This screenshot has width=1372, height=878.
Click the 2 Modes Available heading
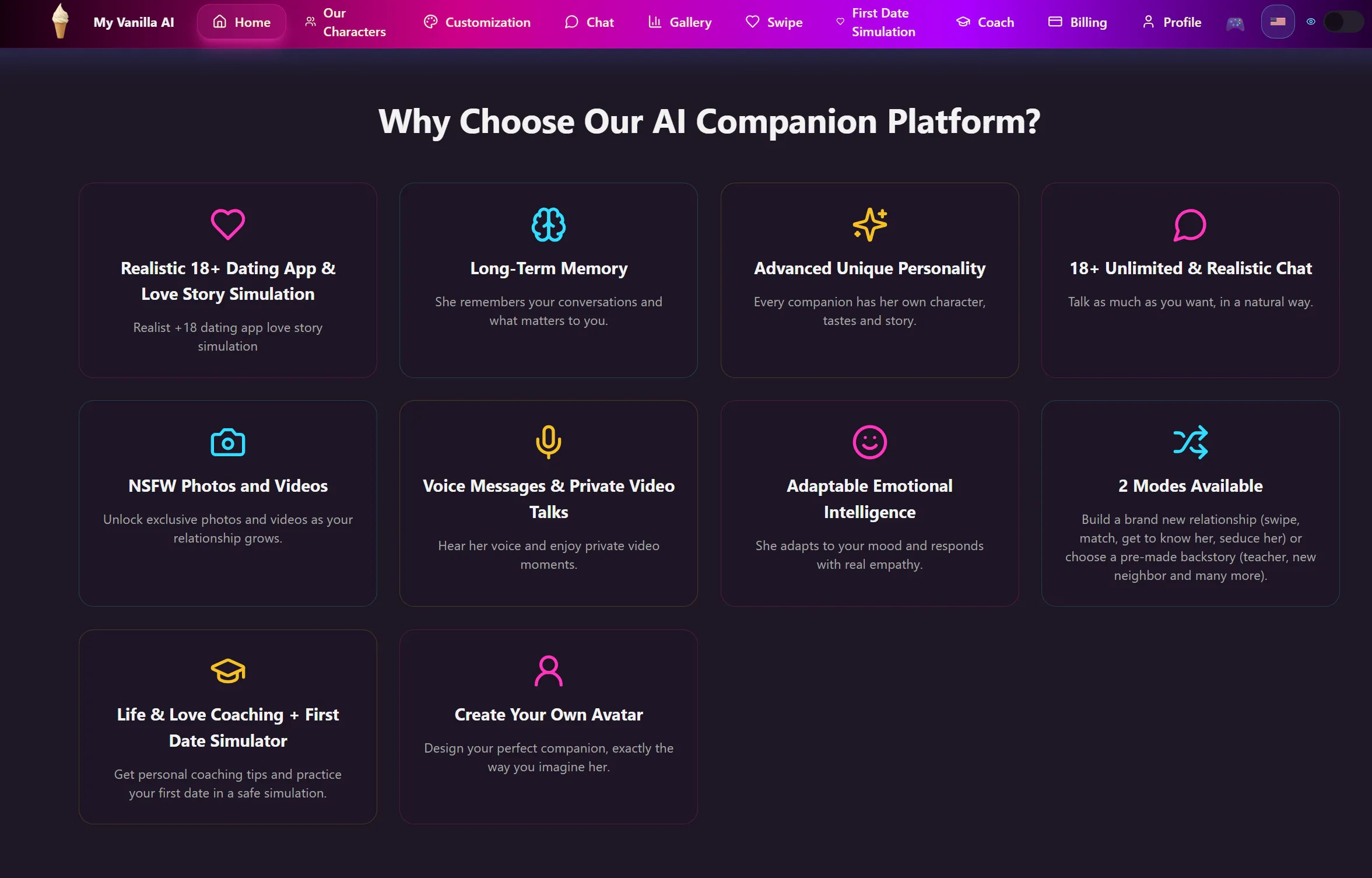[x=1191, y=486]
